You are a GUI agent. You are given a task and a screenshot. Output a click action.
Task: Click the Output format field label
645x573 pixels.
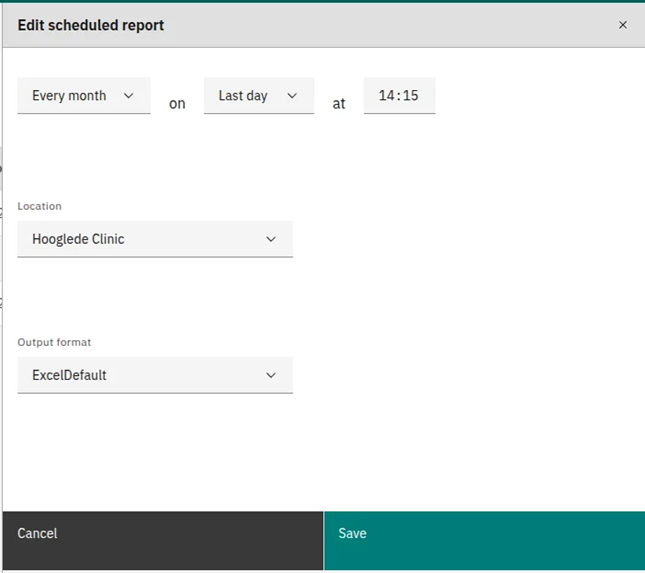click(x=54, y=342)
